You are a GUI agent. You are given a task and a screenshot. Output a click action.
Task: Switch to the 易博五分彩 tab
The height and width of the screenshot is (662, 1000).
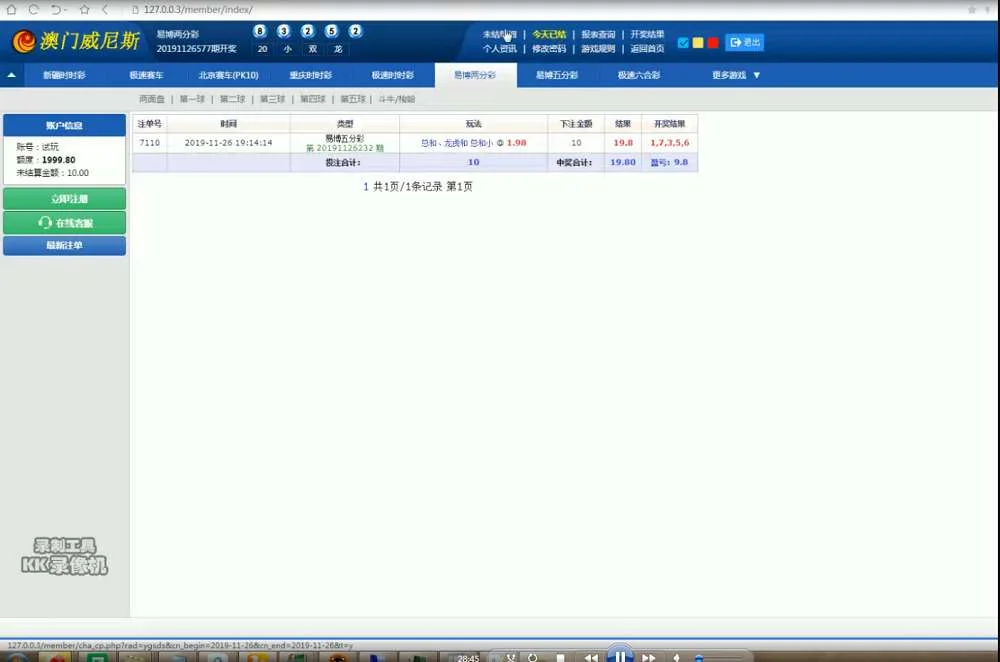557,75
